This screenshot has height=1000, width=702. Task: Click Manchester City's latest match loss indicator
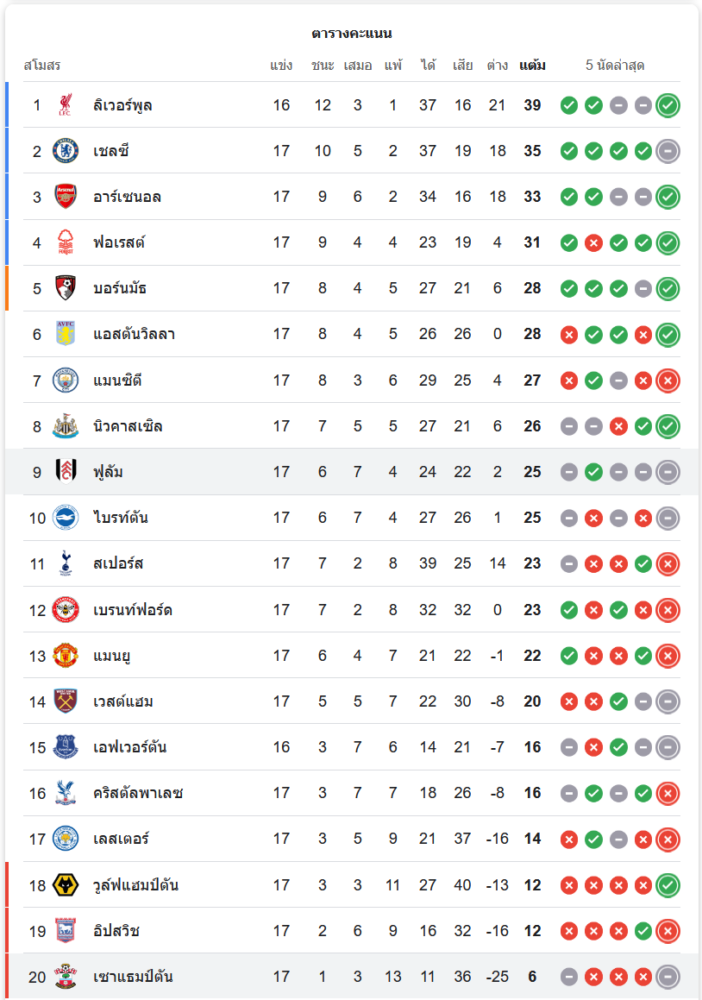point(668,380)
